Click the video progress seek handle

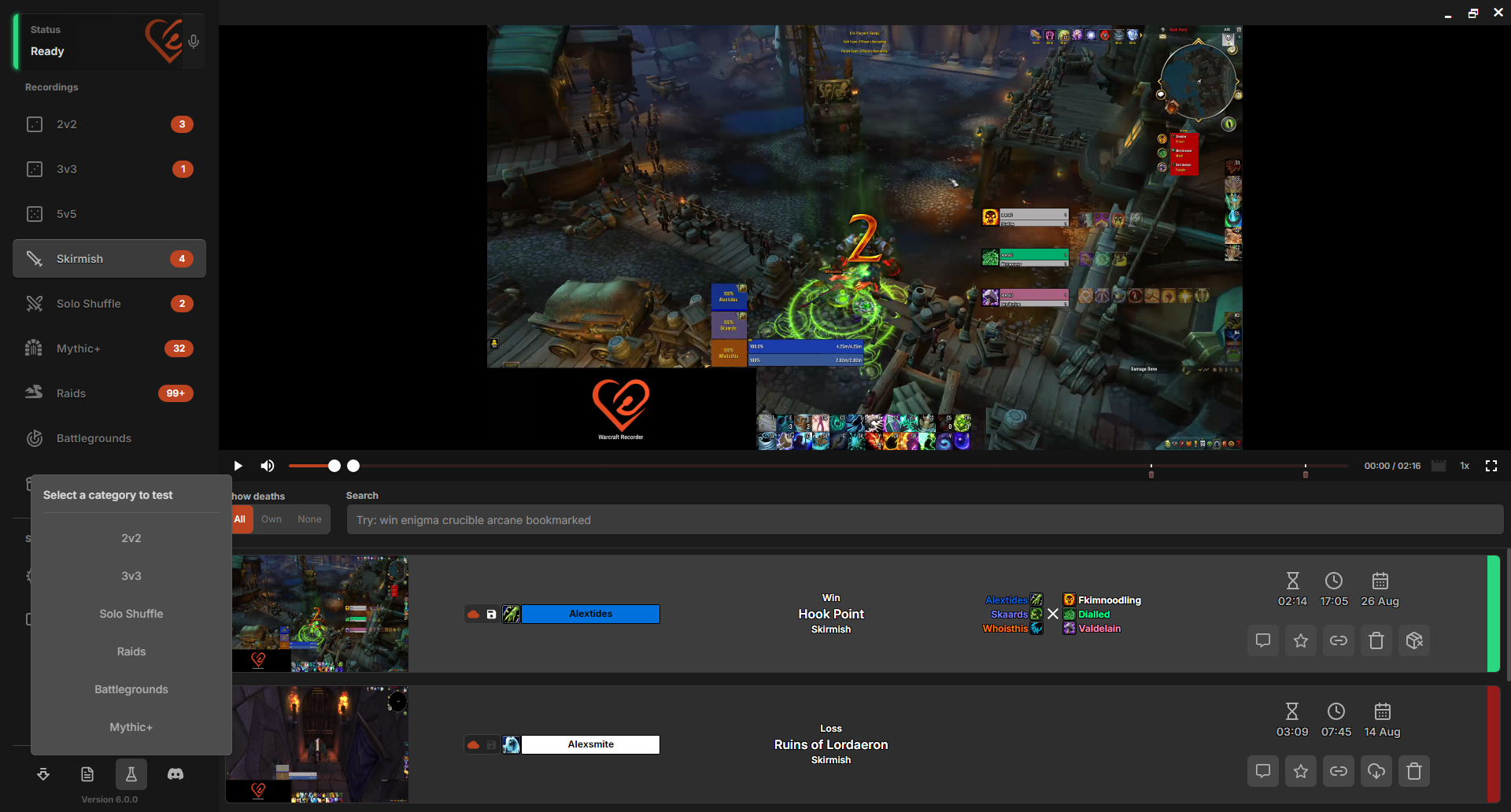tap(353, 466)
